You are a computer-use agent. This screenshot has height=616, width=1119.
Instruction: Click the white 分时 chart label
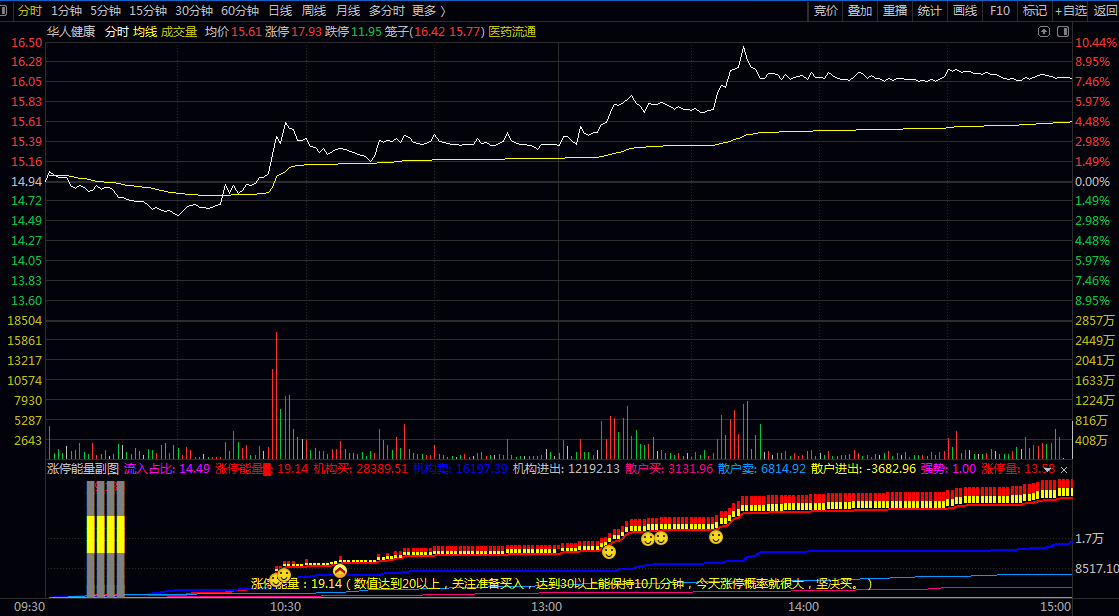[116, 31]
